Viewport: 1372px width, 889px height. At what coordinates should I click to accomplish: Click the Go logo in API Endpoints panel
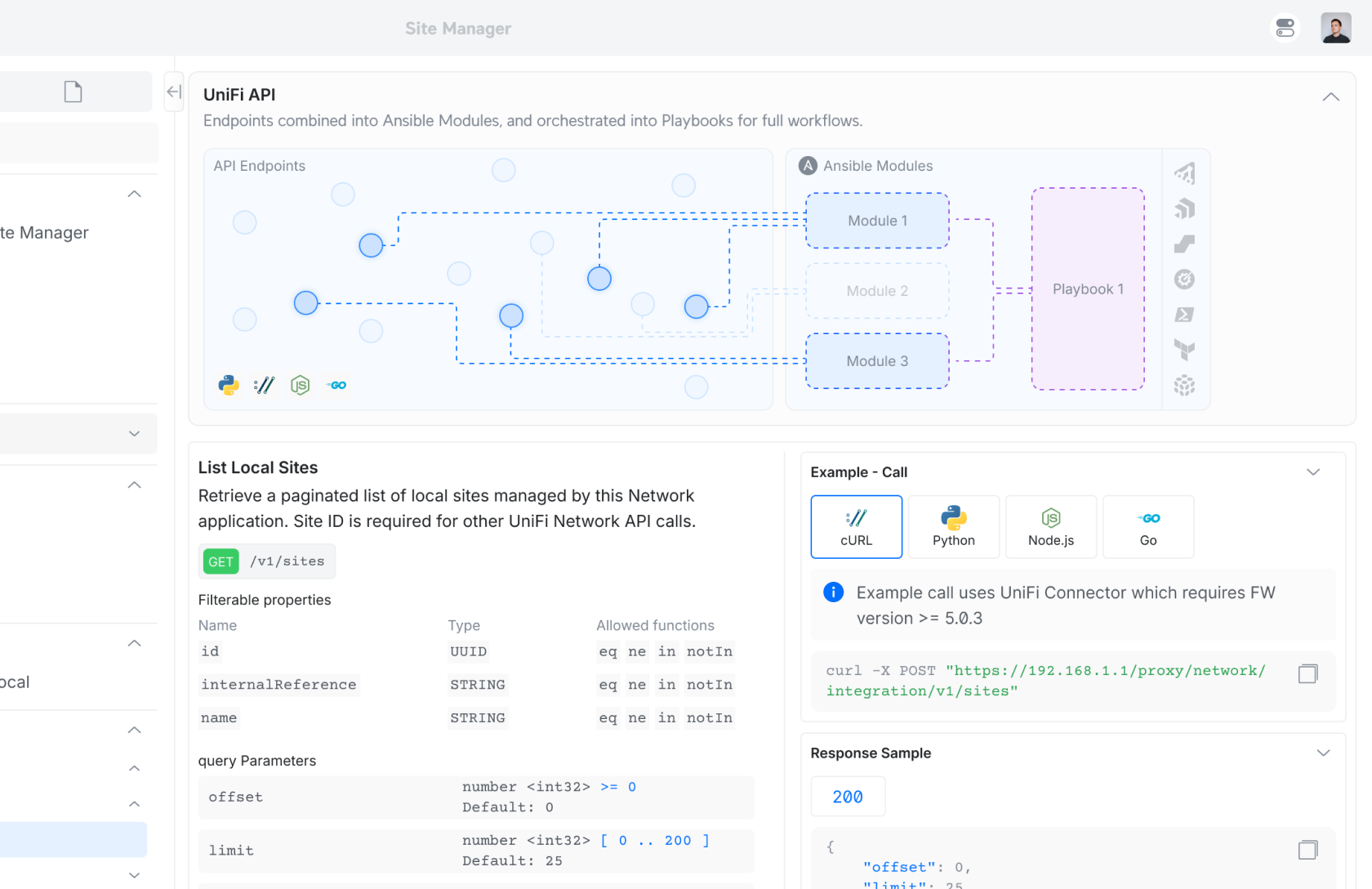pos(336,385)
